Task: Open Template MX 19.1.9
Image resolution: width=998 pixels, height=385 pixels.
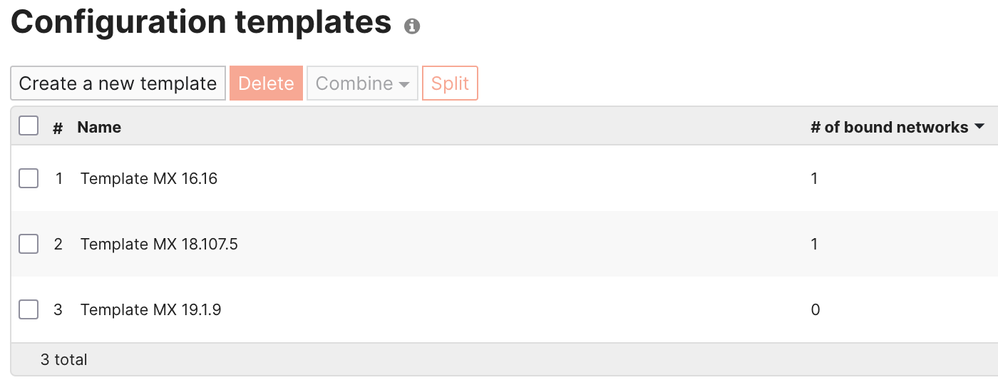Action: coord(151,310)
